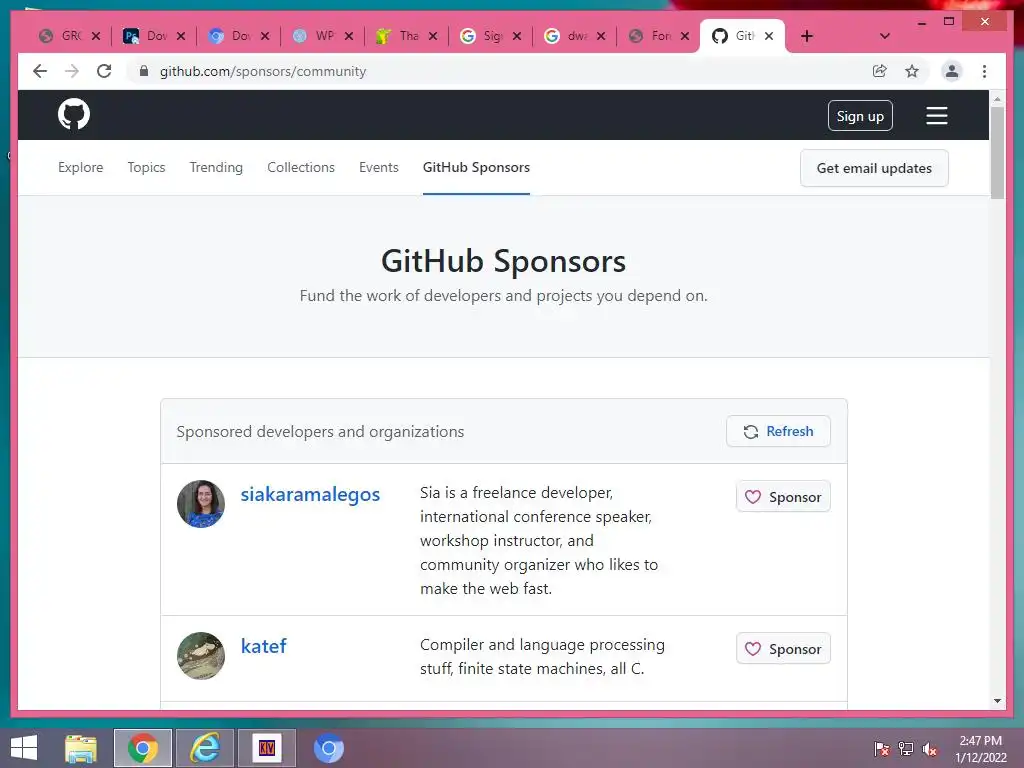Open the blue Chromium taskbar icon
The image size is (1024, 768).
pos(328,748)
